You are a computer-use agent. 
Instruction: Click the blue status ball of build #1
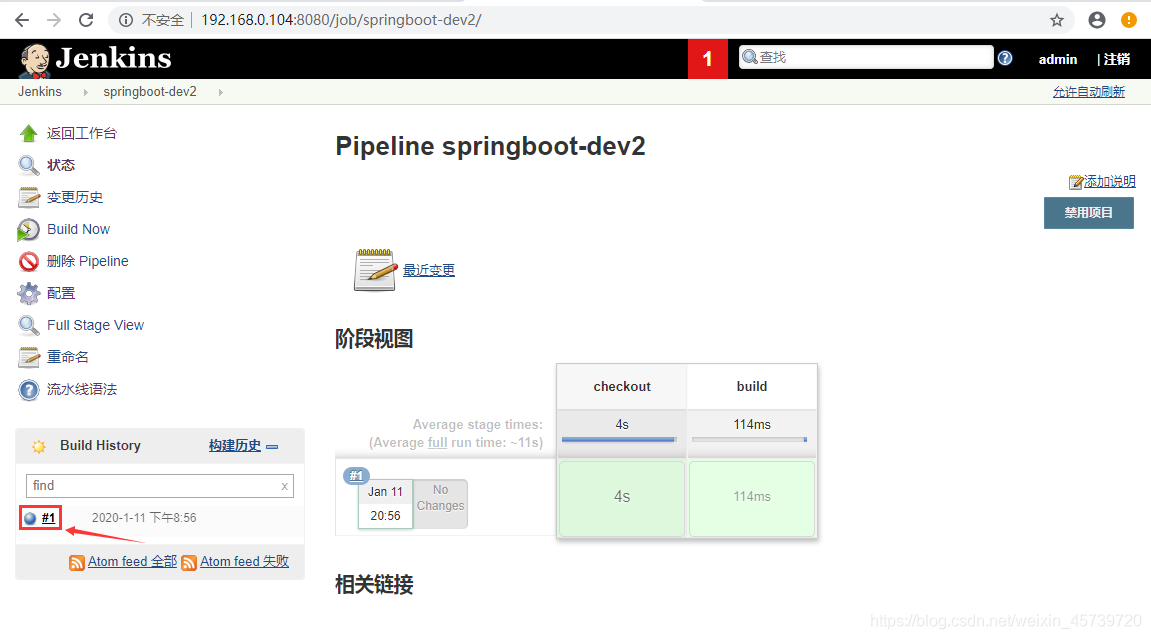pyautogui.click(x=30, y=518)
